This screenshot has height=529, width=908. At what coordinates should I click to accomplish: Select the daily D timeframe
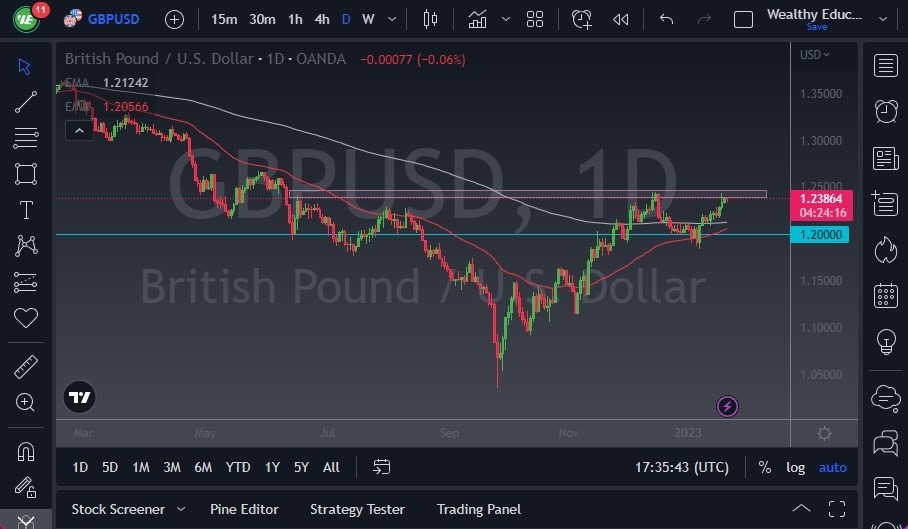346,19
